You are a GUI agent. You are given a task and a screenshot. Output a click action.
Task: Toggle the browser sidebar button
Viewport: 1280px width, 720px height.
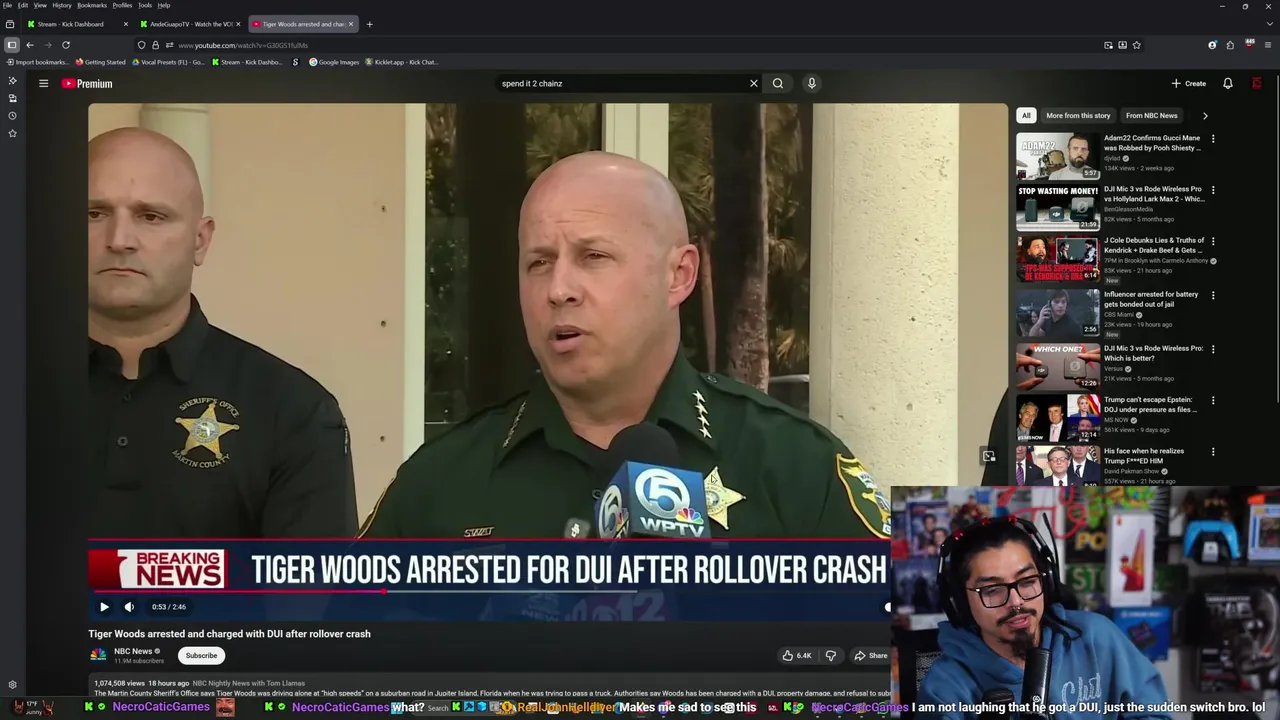click(x=11, y=45)
